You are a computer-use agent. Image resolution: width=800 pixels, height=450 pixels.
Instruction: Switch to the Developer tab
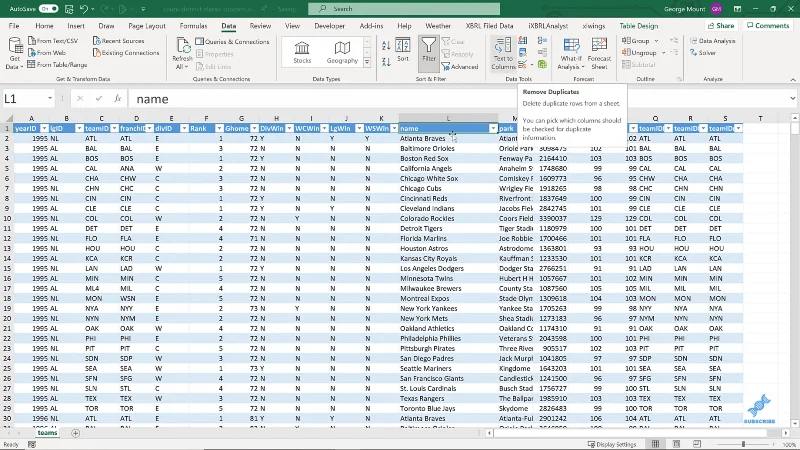click(x=330, y=26)
